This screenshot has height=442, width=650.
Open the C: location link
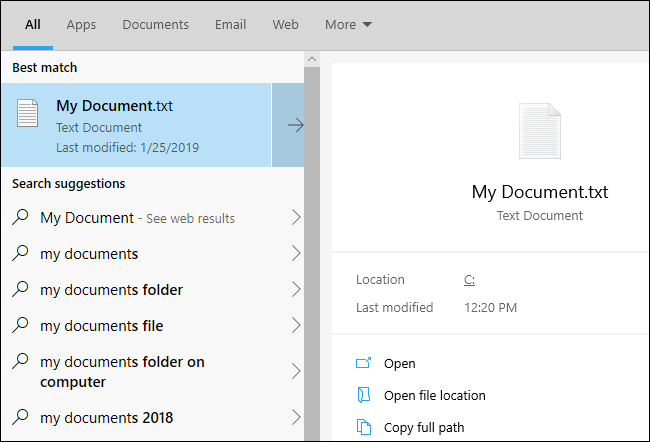point(469,280)
